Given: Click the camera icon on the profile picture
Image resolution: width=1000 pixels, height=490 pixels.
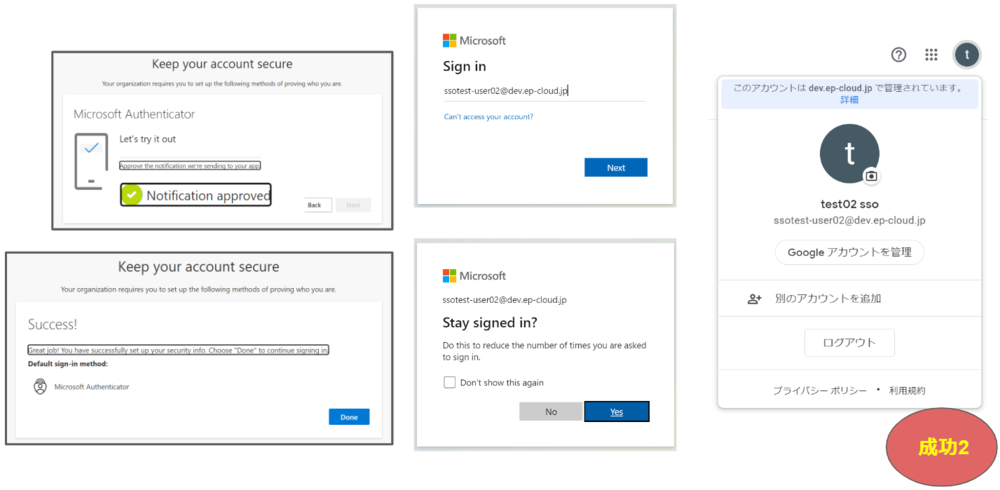Looking at the screenshot, I should [x=871, y=176].
